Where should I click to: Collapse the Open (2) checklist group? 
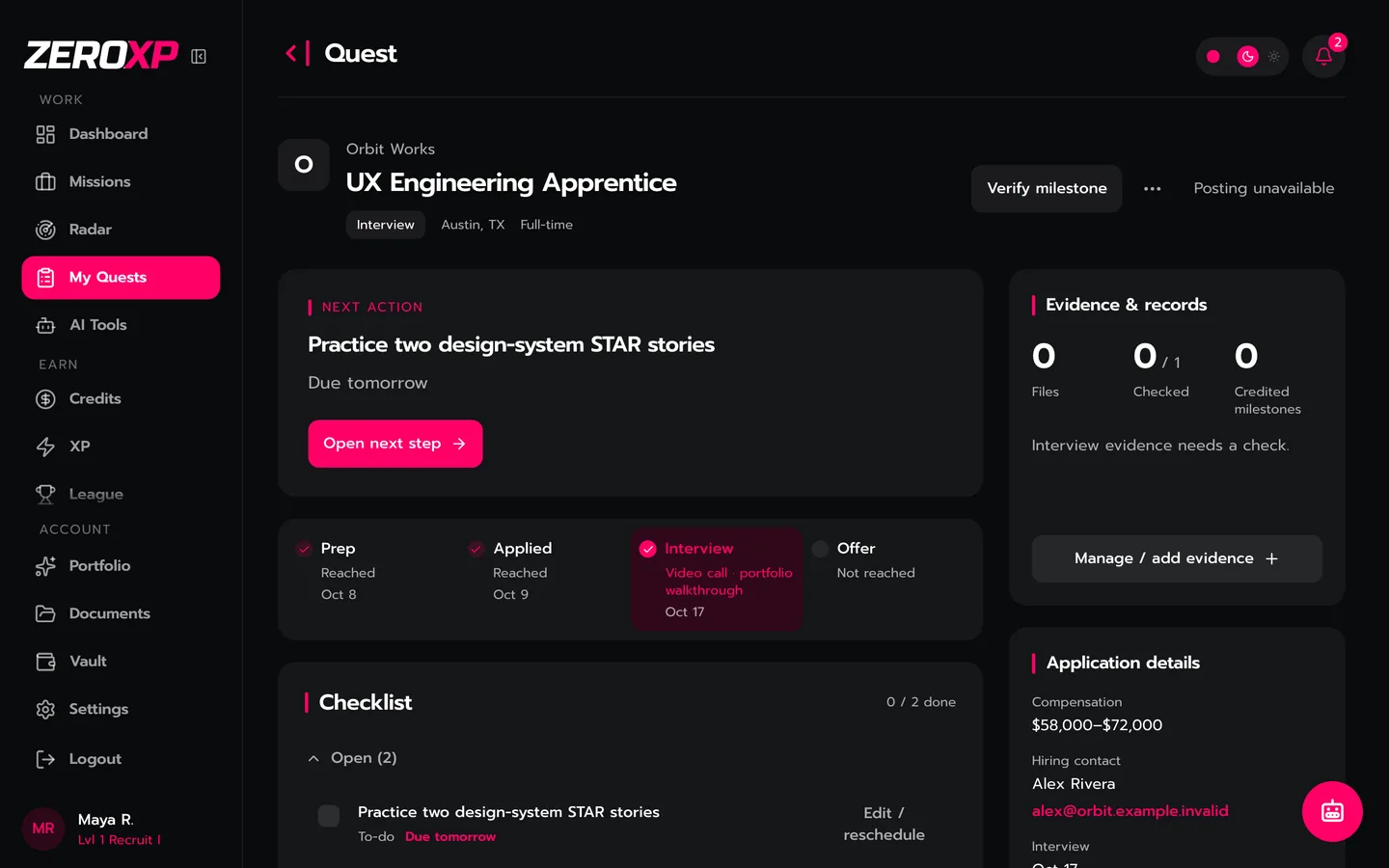click(x=352, y=758)
